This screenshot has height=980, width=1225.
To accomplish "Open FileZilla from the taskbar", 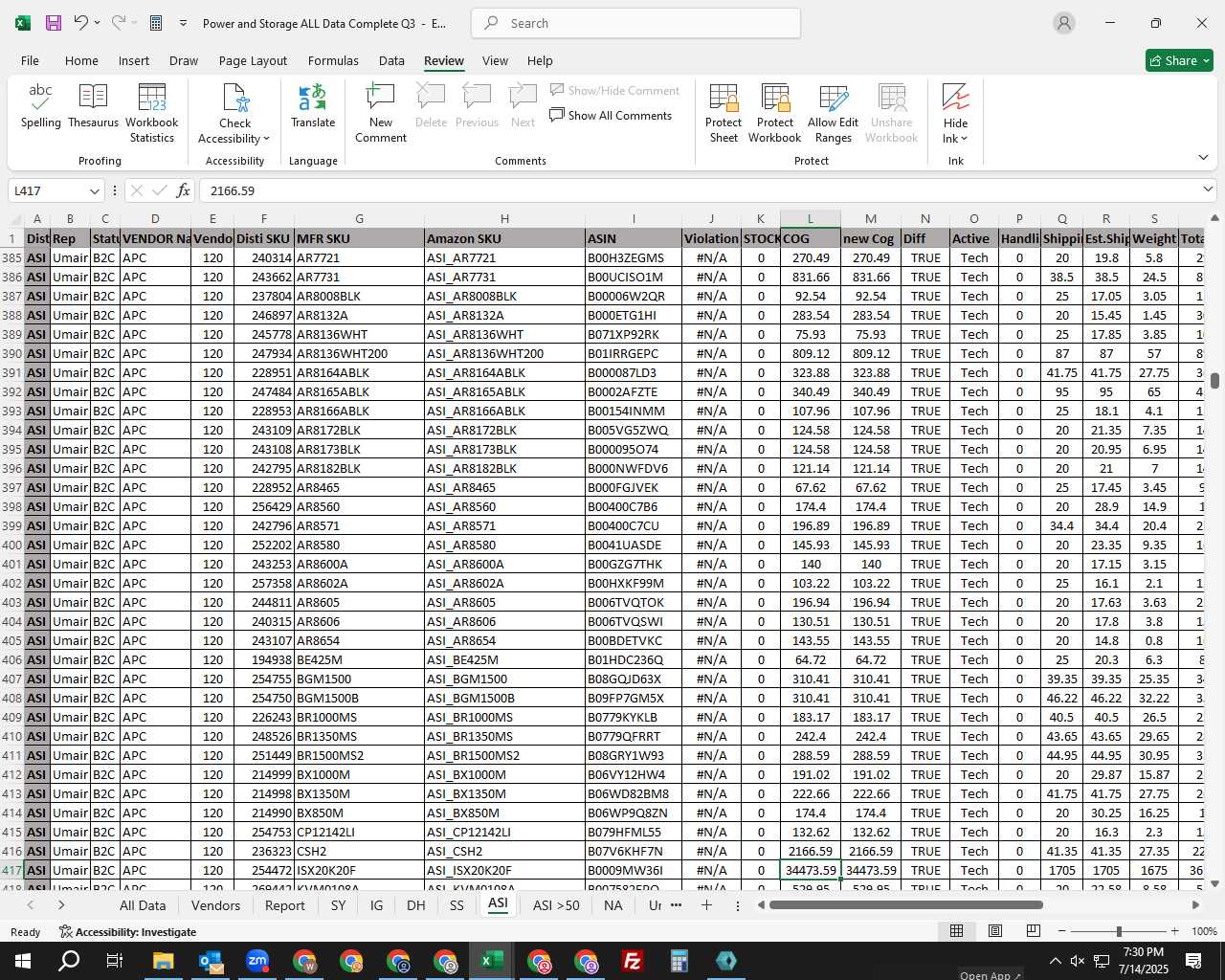I will (632, 961).
